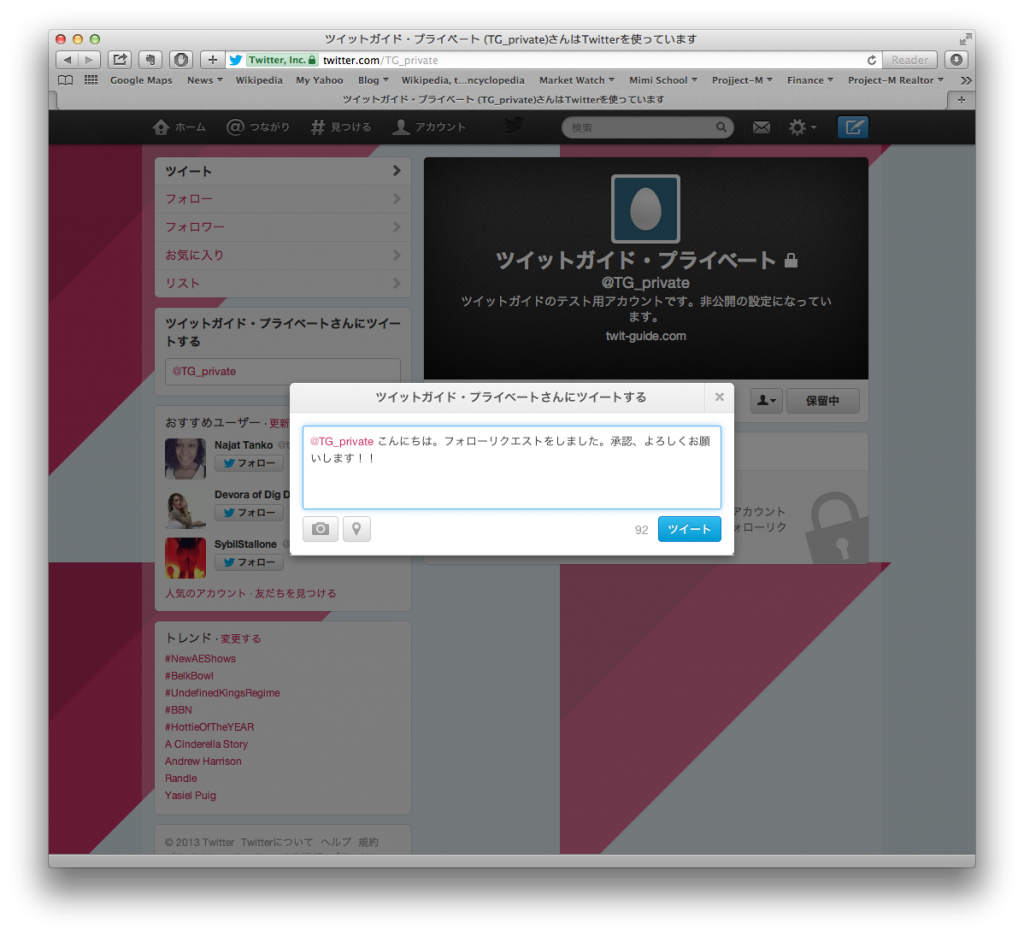This screenshot has width=1024, height=935.
Task: Open the downloads icon in the toolbar
Action: [x=956, y=60]
